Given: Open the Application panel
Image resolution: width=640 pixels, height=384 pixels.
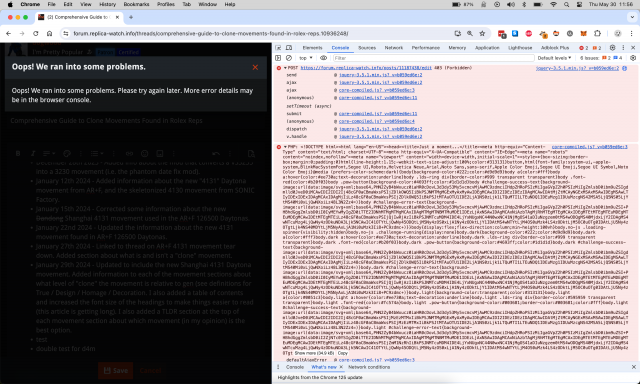Looking at the screenshot, I should pos(487,48).
